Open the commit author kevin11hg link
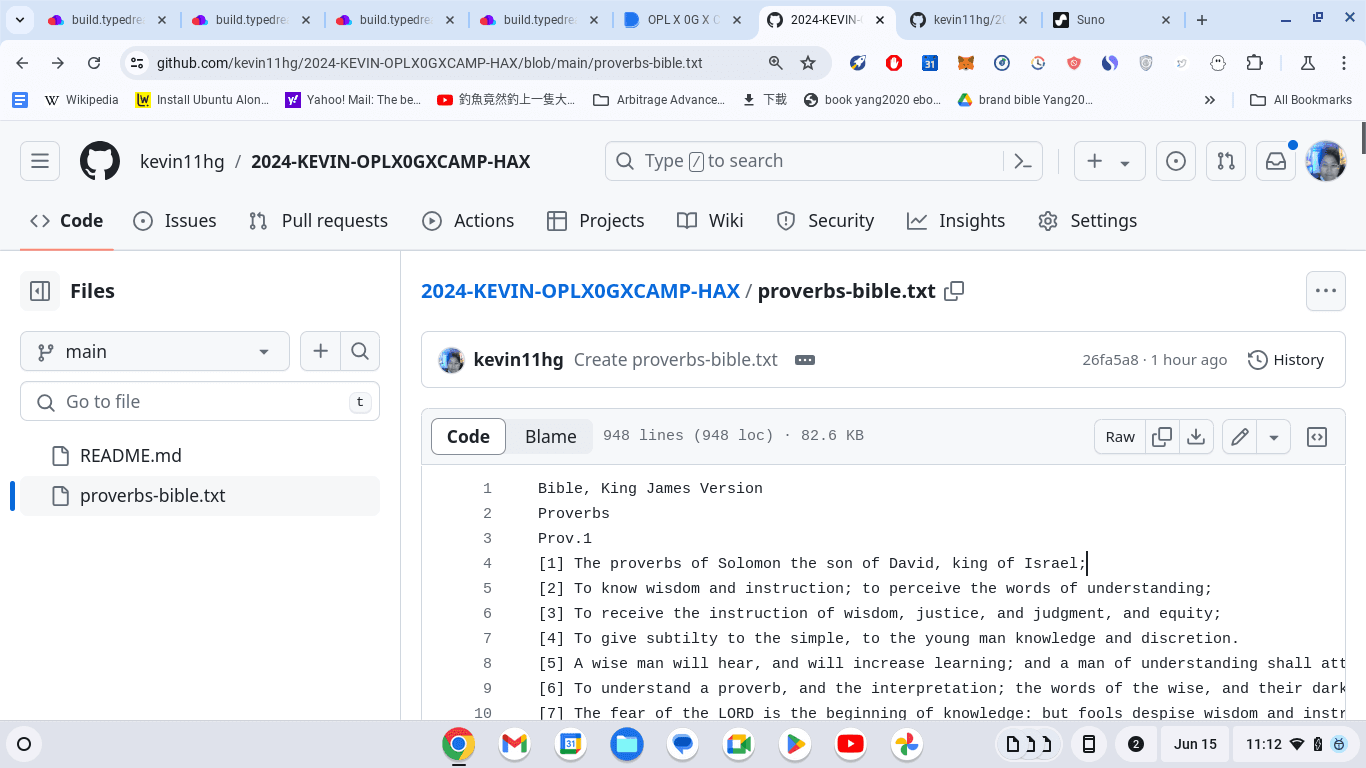The width and height of the screenshot is (1366, 768). coord(518,360)
